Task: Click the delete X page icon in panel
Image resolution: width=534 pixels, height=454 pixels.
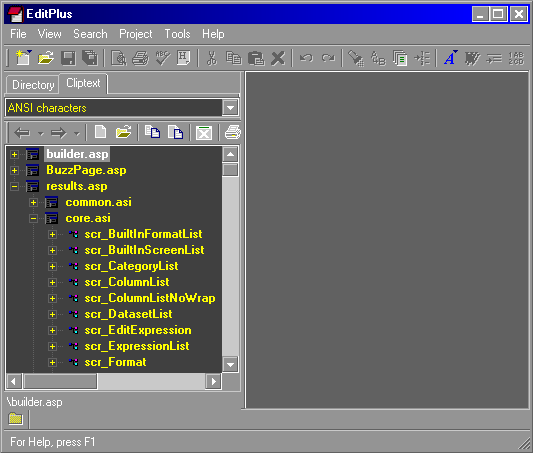Action: point(204,132)
